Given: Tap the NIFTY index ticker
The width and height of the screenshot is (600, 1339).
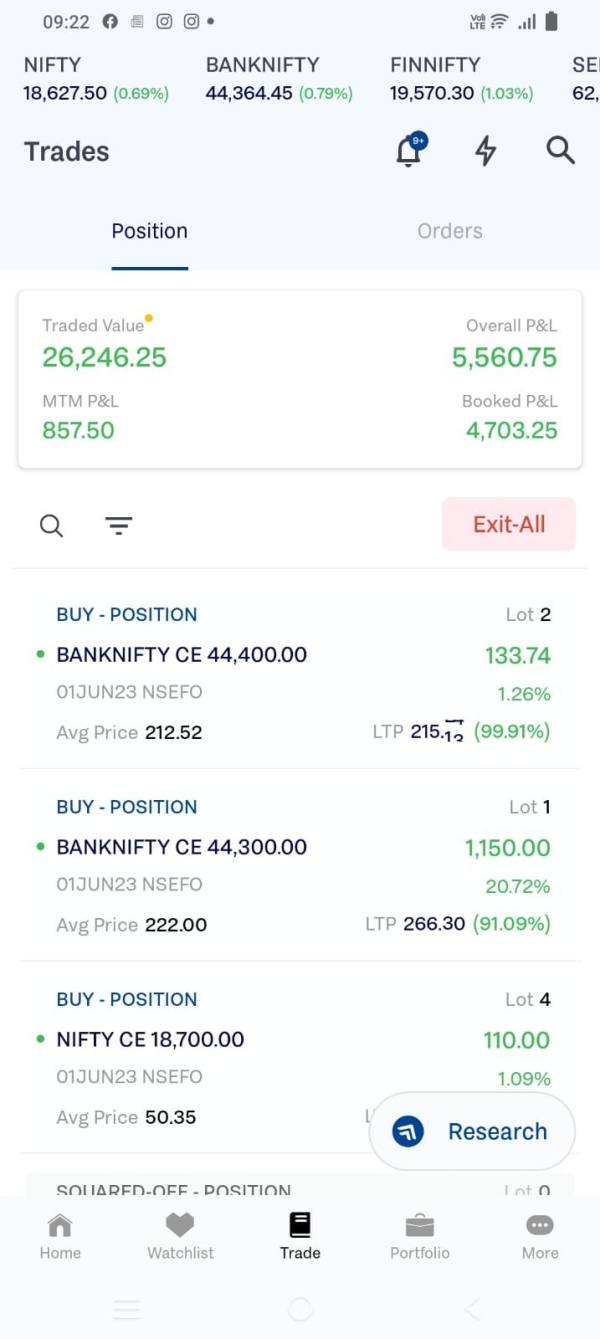Looking at the screenshot, I should point(96,79).
